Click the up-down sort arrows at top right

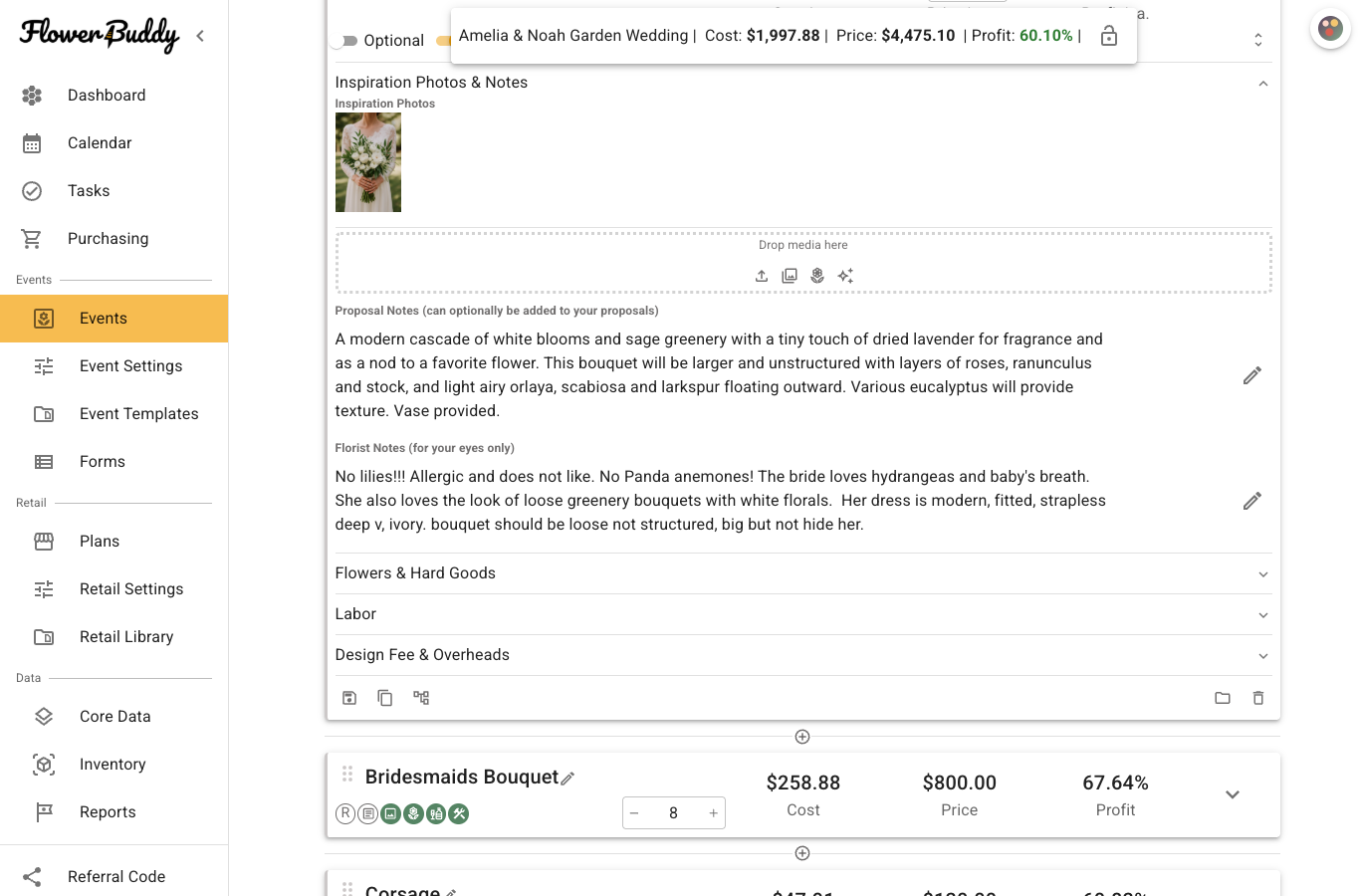[x=1258, y=40]
